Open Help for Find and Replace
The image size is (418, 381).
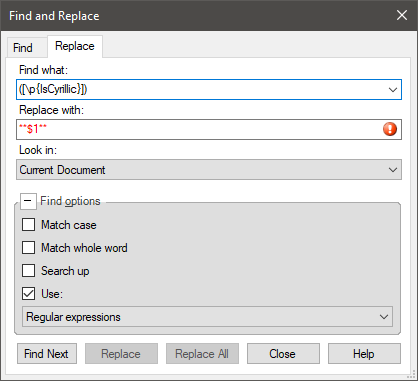pos(364,354)
